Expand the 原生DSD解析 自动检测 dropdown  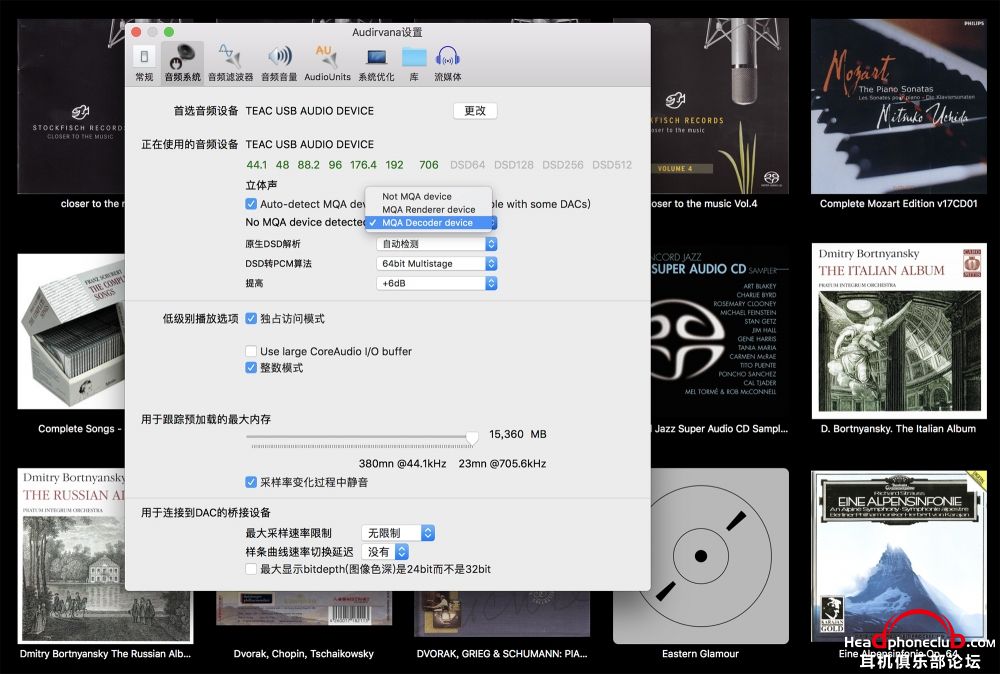[x=437, y=244]
